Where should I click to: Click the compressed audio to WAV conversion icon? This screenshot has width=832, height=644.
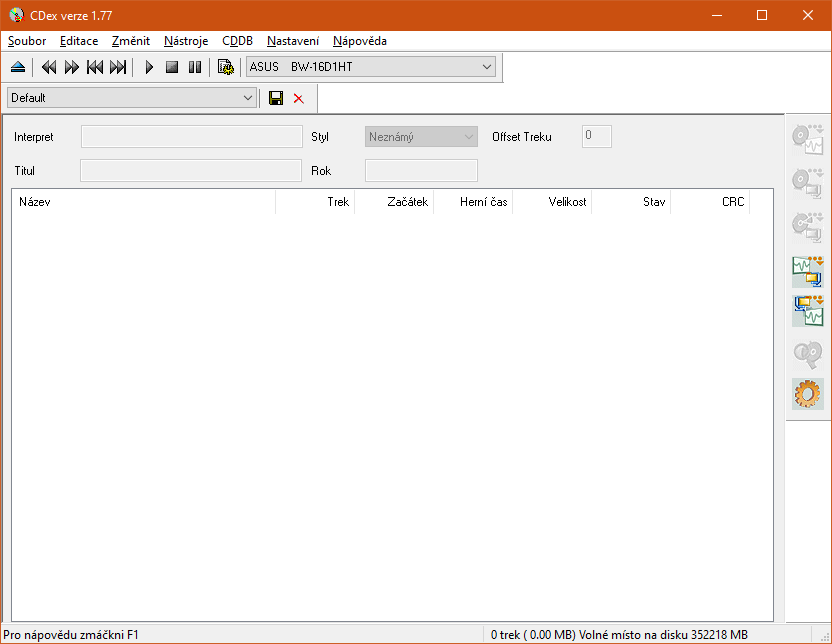pyautogui.click(x=807, y=311)
